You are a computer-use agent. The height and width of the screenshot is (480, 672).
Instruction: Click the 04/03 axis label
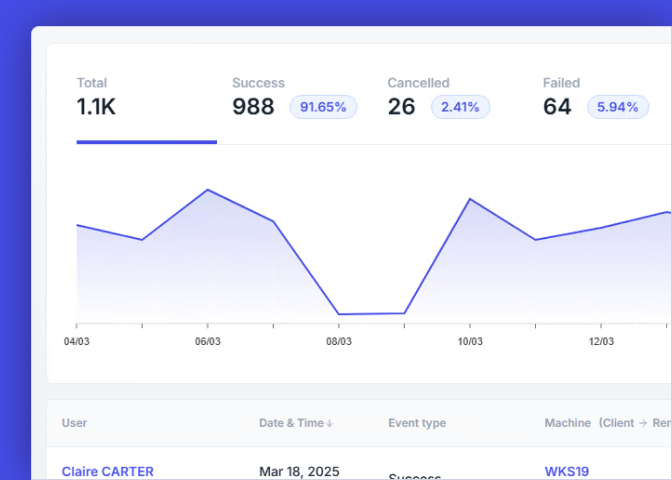click(x=77, y=342)
